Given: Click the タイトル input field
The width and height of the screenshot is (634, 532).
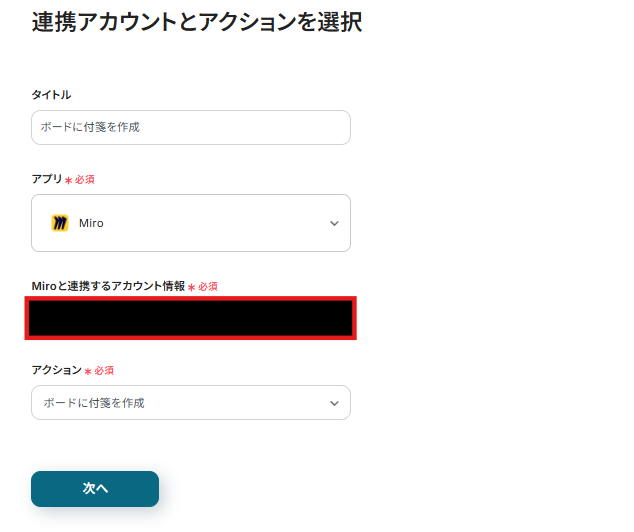Looking at the screenshot, I should 190,128.
